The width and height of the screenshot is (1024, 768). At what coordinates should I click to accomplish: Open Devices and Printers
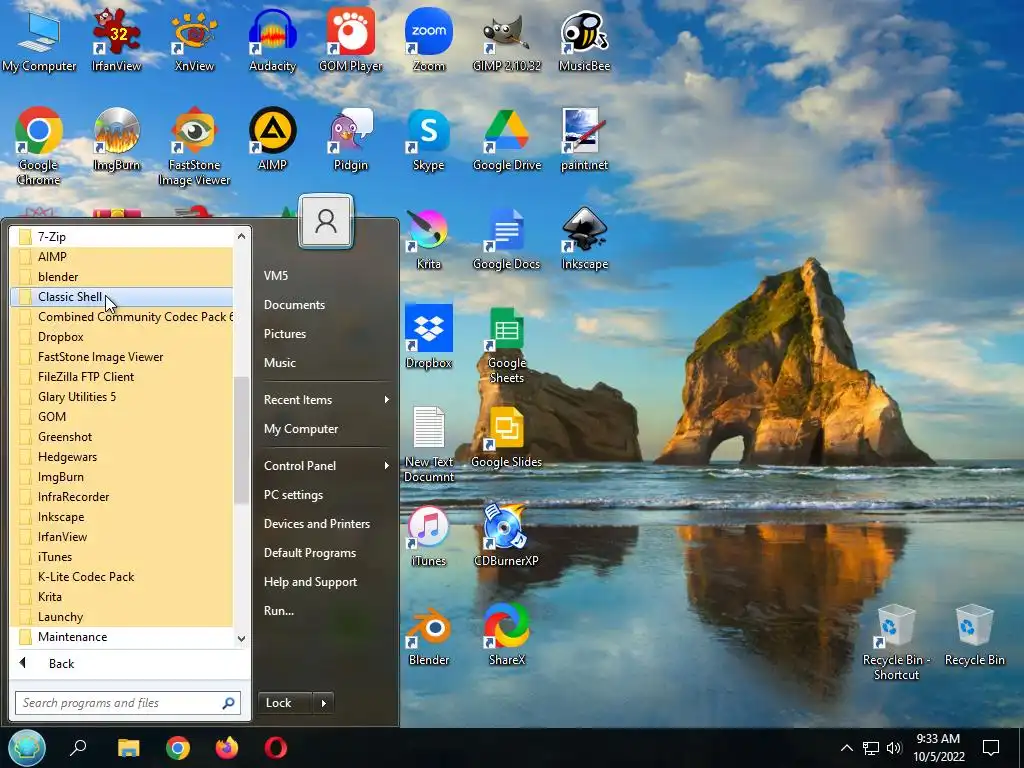click(x=326, y=524)
